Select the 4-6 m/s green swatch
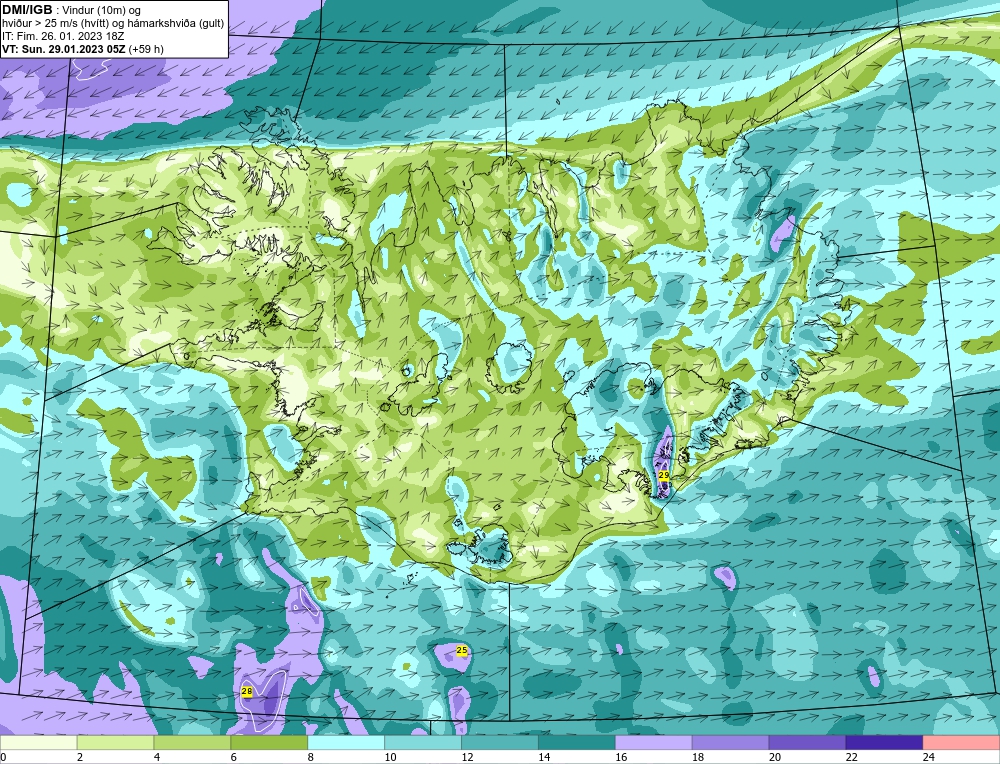Viewport: 1000px width, 764px height. click(x=192, y=743)
